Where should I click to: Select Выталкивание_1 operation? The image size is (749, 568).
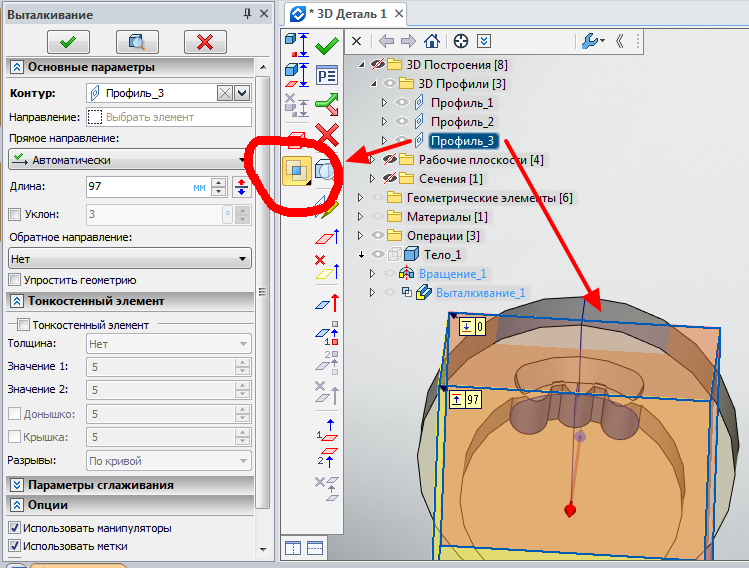click(480, 292)
